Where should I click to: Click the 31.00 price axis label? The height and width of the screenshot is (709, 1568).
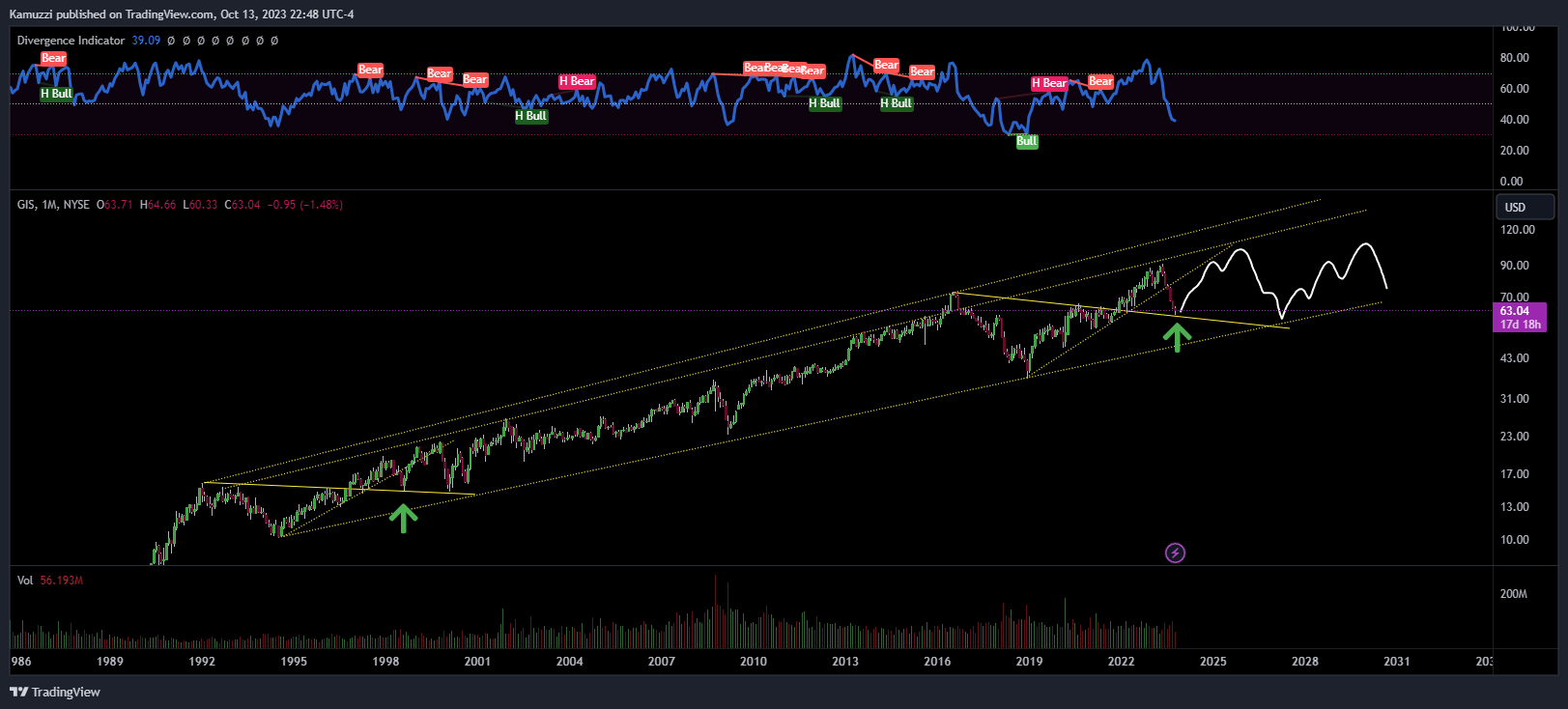[1514, 399]
